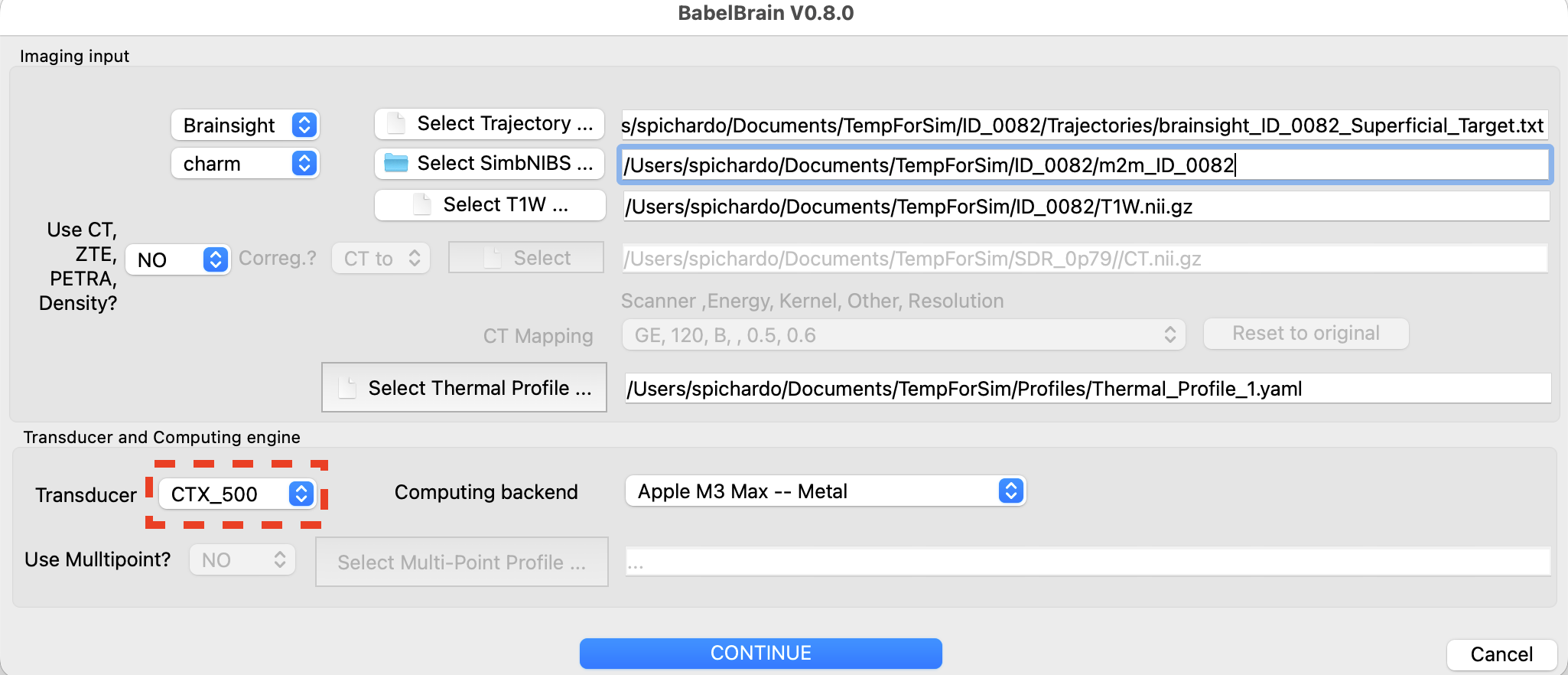Click the Cancel button
1568x675 pixels.
pos(1501,654)
